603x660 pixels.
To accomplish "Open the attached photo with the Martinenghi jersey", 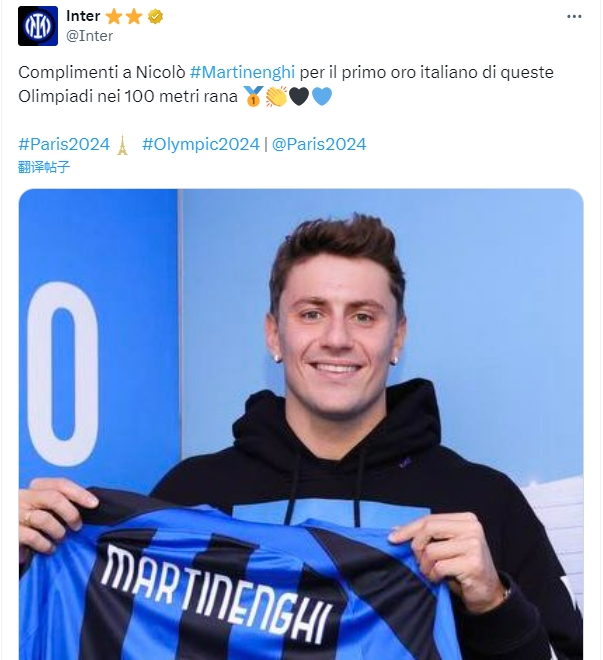I will point(301,424).
